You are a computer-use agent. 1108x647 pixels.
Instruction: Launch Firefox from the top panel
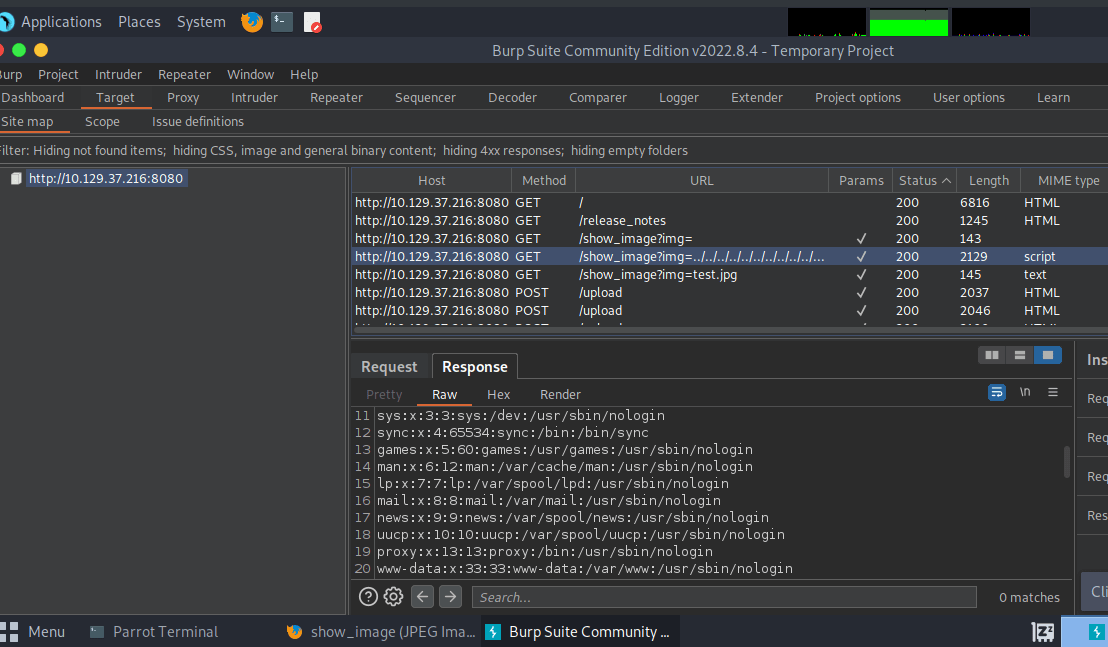click(252, 22)
